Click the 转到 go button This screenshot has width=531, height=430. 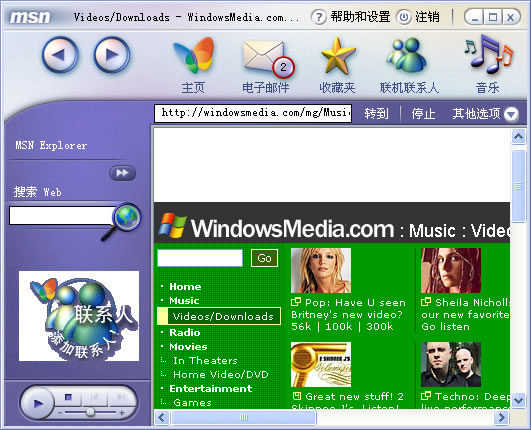pyautogui.click(x=376, y=114)
